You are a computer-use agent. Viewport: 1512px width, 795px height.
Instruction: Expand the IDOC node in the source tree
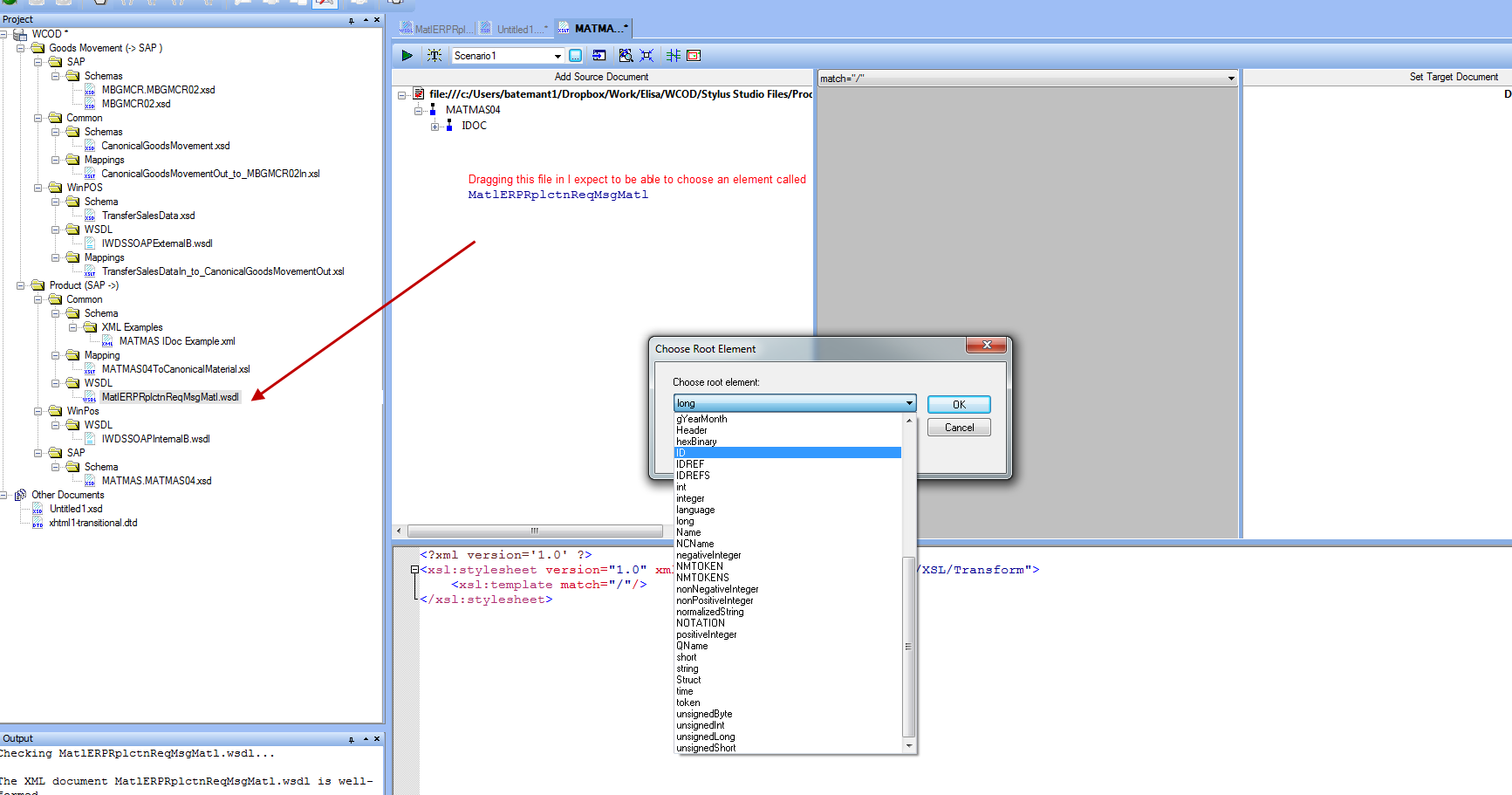434,127
